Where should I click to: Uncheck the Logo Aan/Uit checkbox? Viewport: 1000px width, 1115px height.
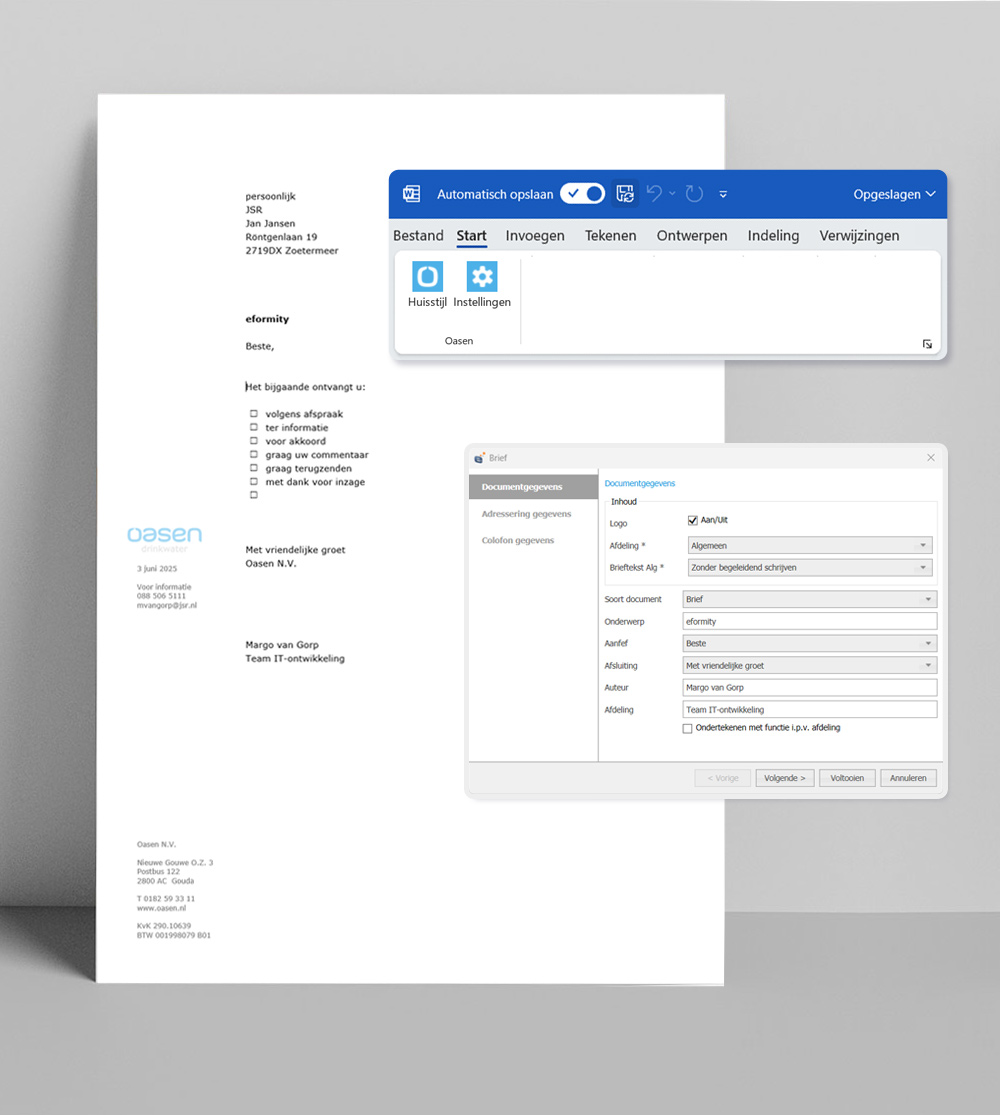click(693, 520)
